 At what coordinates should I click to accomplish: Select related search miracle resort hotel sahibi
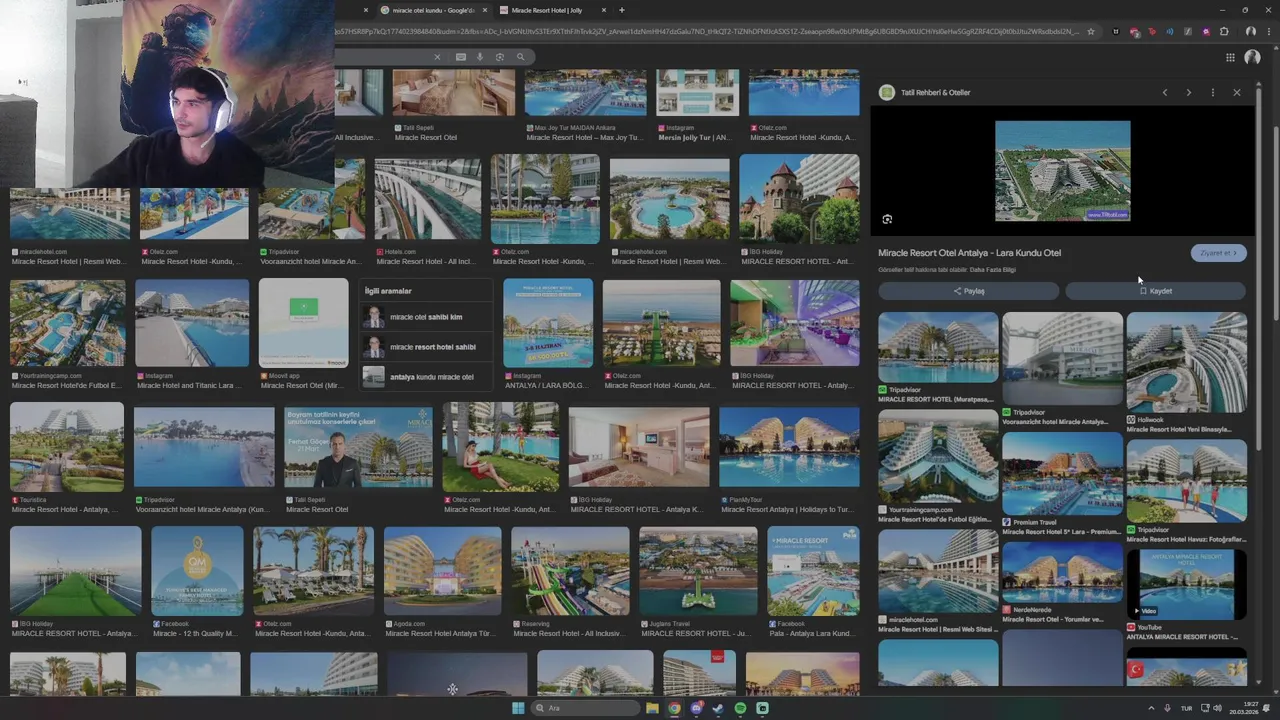[426, 347]
